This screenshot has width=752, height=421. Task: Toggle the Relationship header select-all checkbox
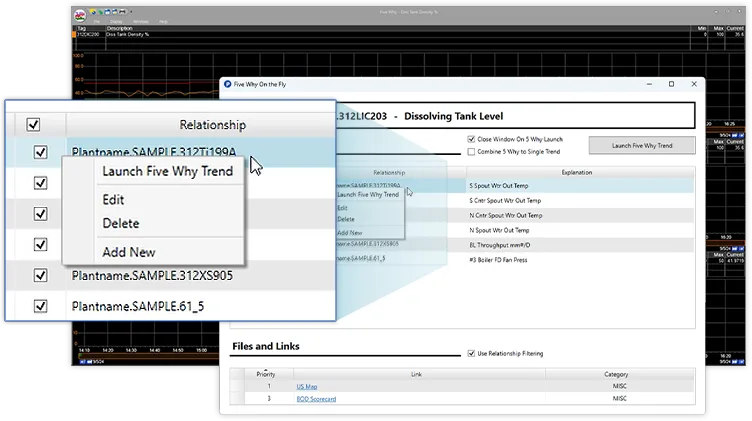tap(33, 125)
